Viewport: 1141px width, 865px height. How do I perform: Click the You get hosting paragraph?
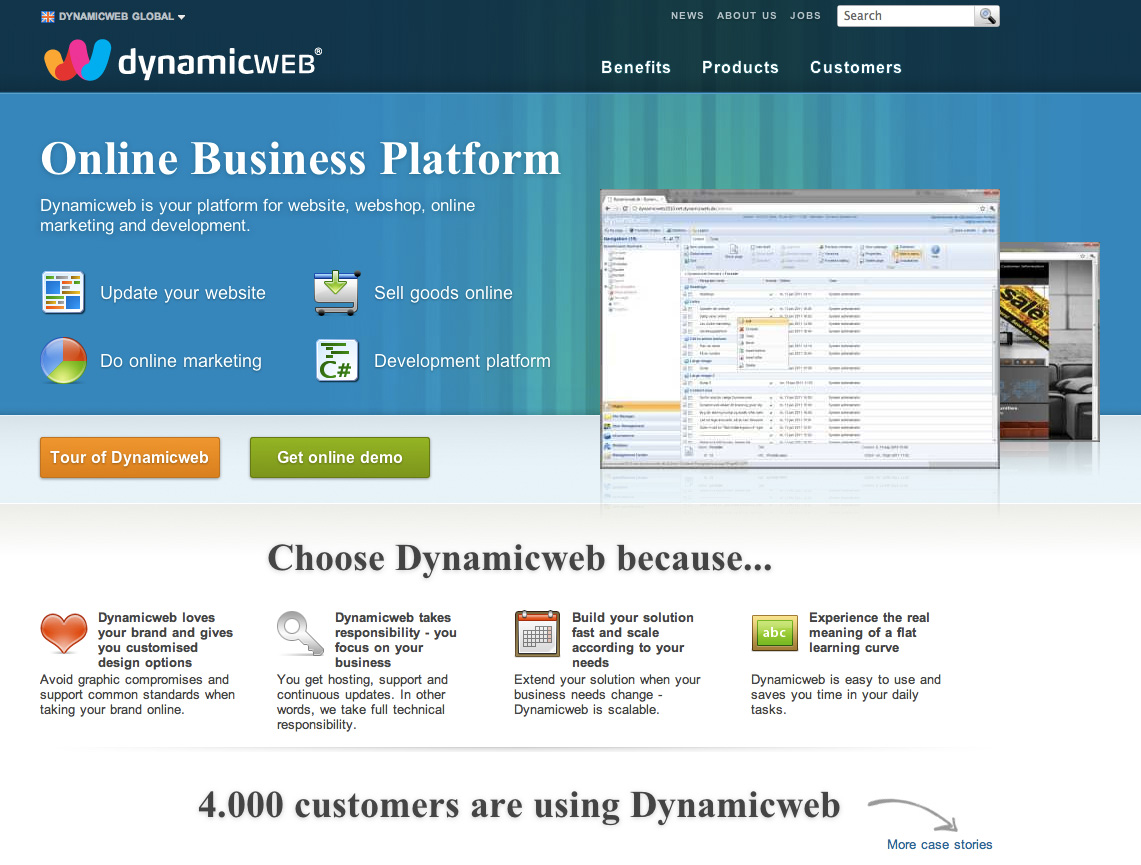click(x=362, y=702)
